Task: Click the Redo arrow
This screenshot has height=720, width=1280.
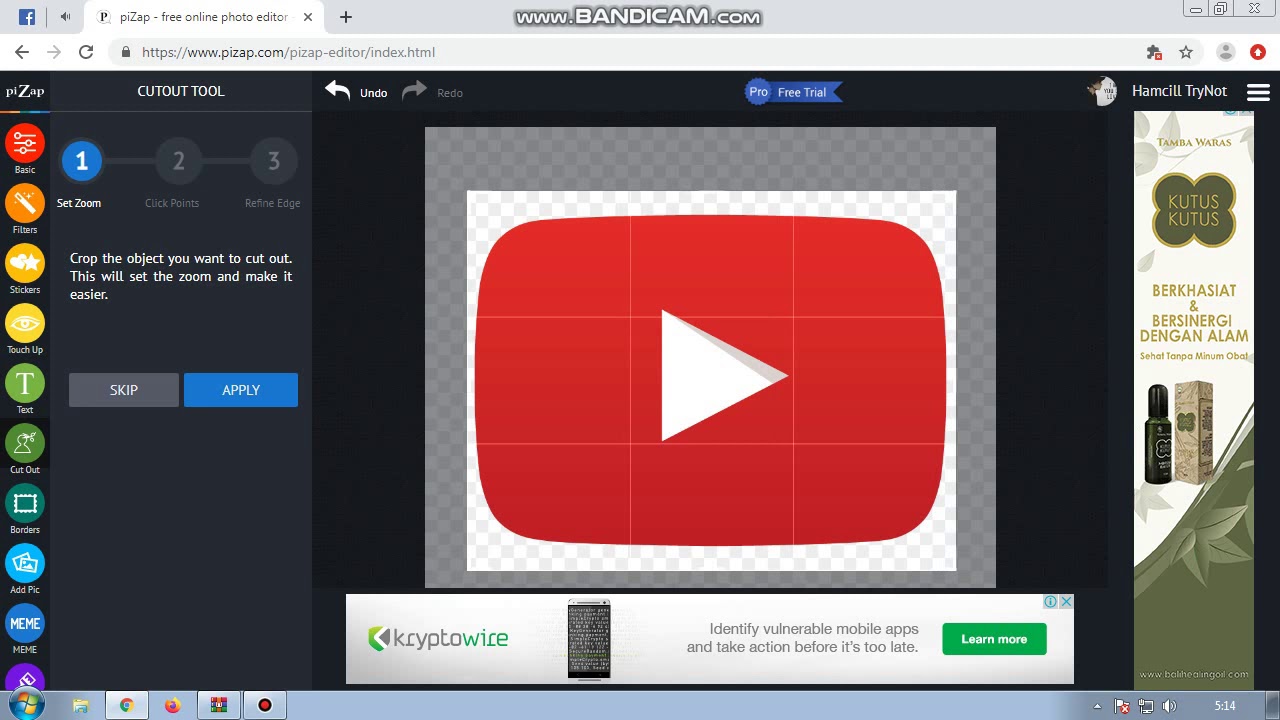Action: click(x=414, y=91)
